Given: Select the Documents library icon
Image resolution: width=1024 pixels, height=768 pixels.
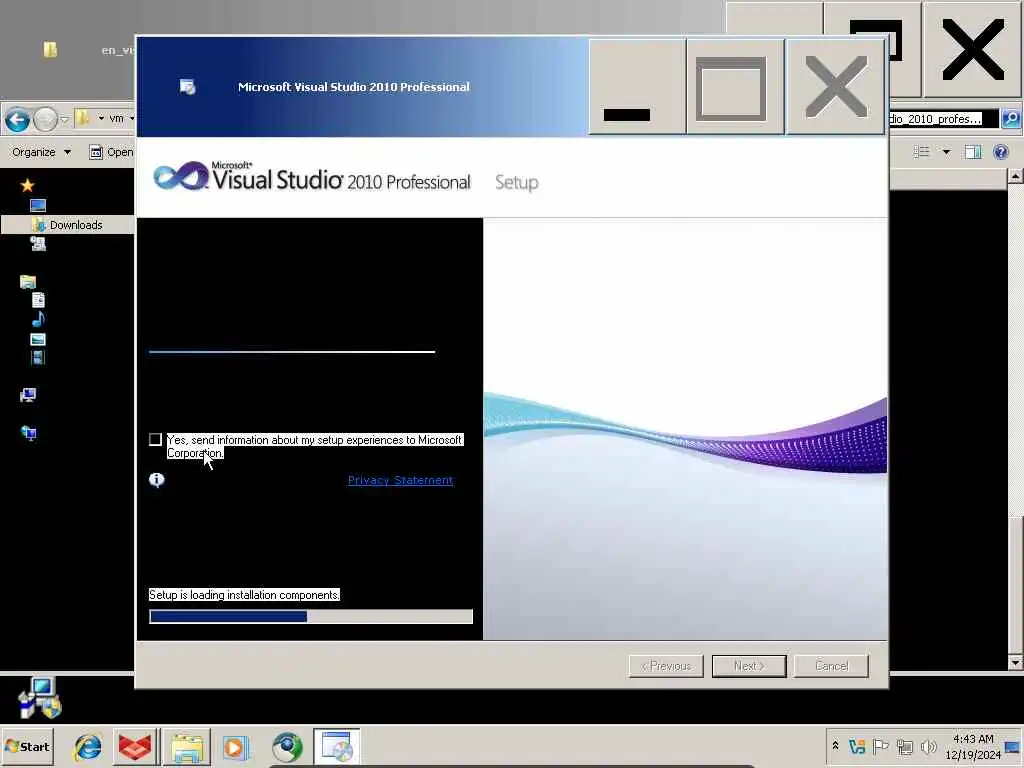Looking at the screenshot, I should [39, 300].
